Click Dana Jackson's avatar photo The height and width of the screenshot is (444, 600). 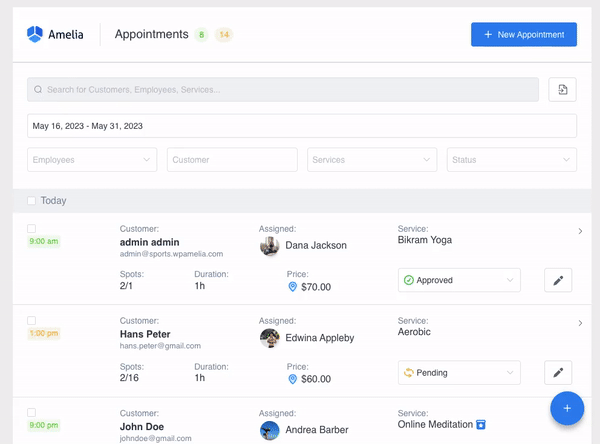tap(269, 245)
